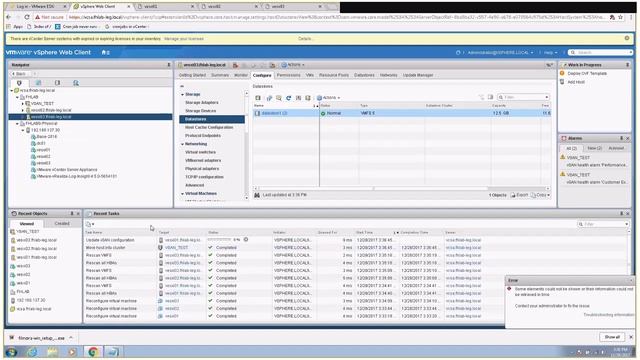Viewport: 640px width, 360px height.
Task: Switch to the Summary tab
Action: [x=220, y=75]
